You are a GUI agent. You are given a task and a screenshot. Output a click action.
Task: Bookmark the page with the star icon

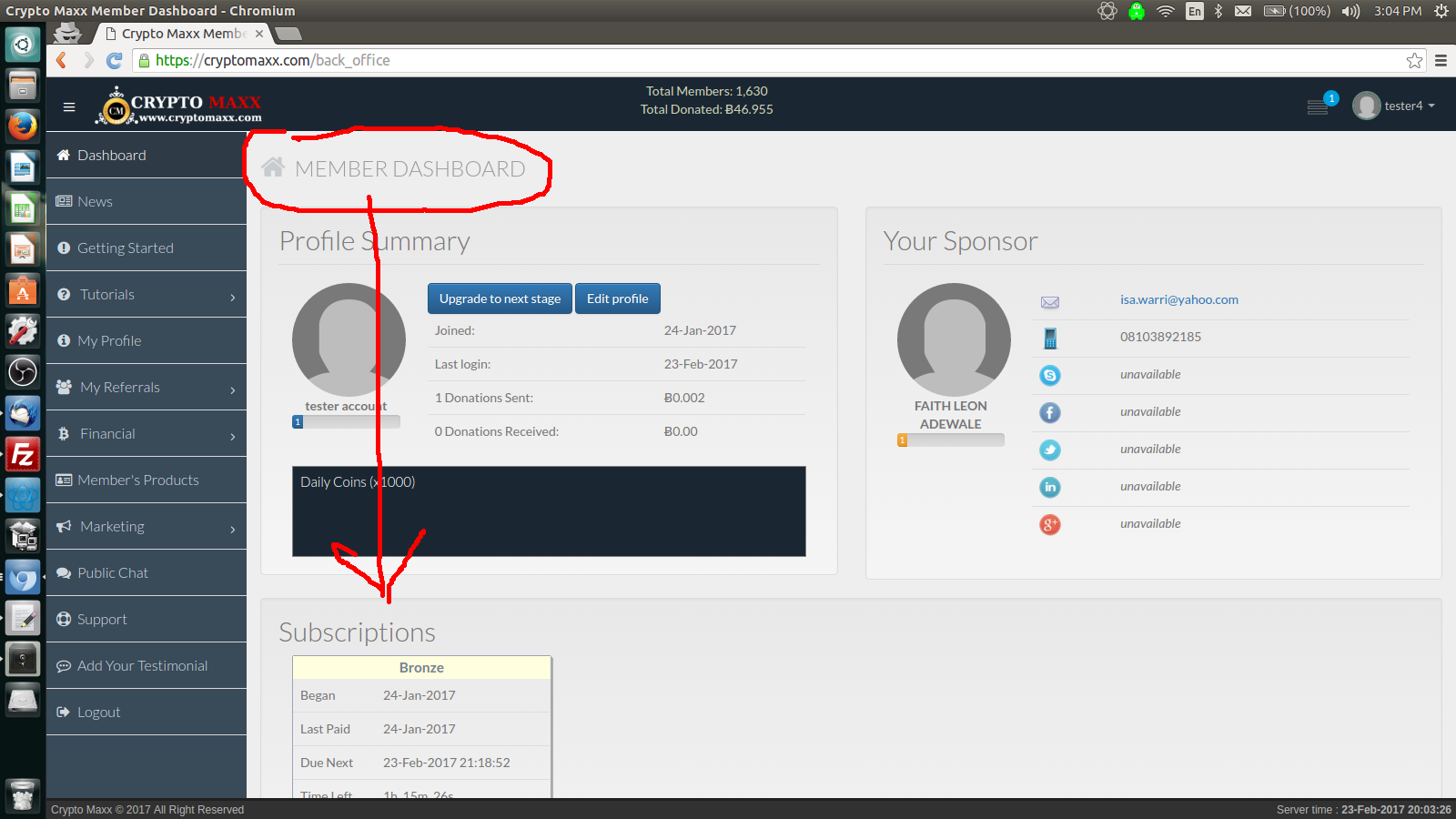click(x=1414, y=60)
